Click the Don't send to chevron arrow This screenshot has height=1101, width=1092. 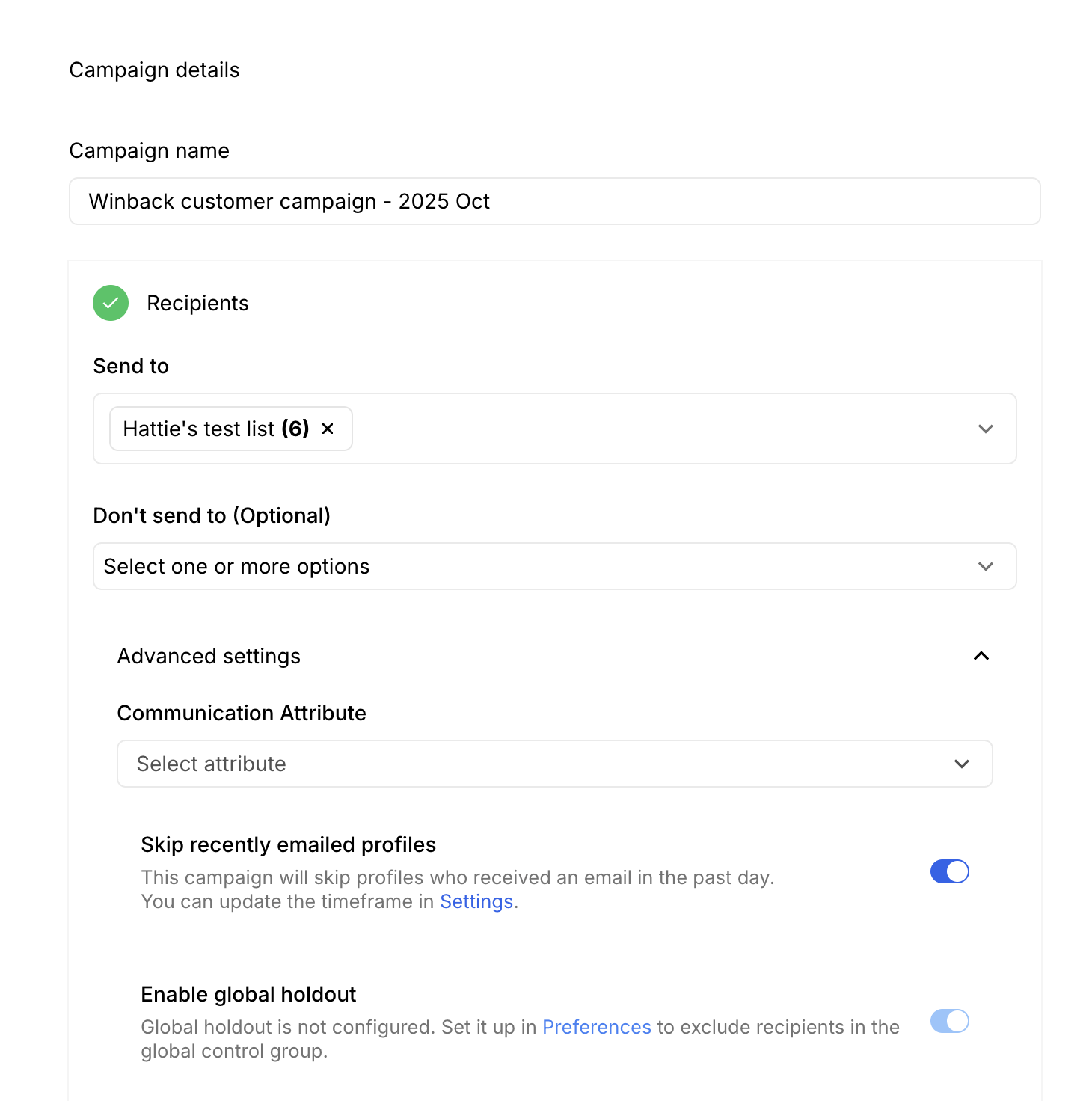coord(985,566)
